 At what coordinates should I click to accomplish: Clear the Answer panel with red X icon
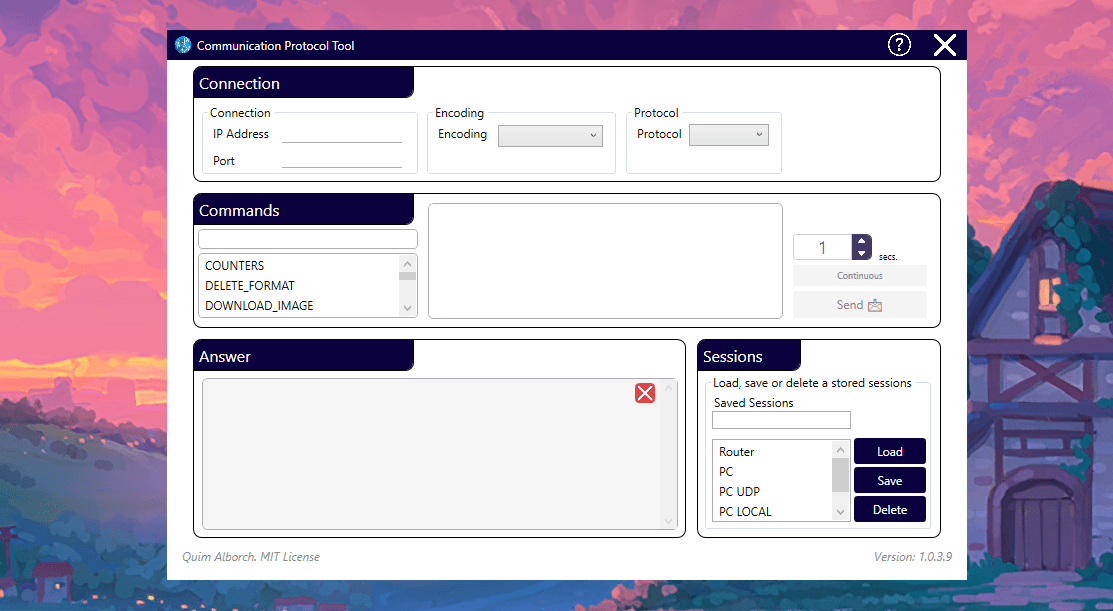click(x=645, y=393)
